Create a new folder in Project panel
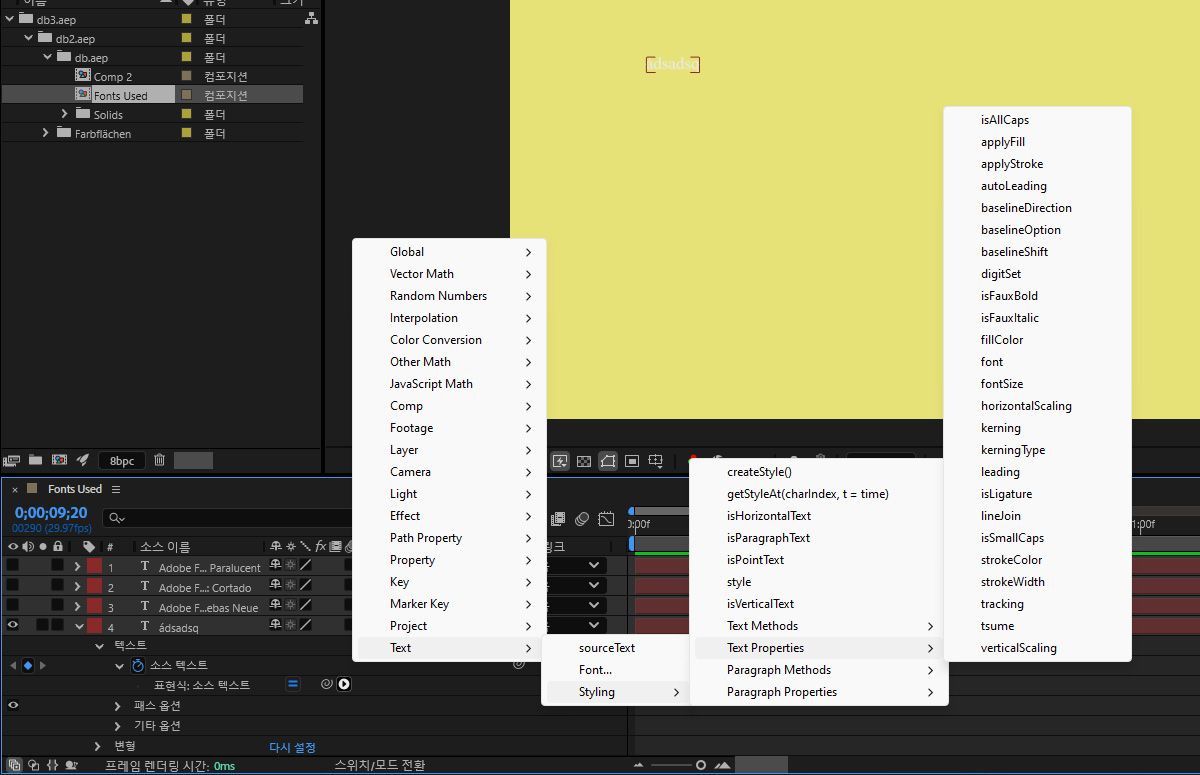The width and height of the screenshot is (1200, 775). click(x=36, y=460)
